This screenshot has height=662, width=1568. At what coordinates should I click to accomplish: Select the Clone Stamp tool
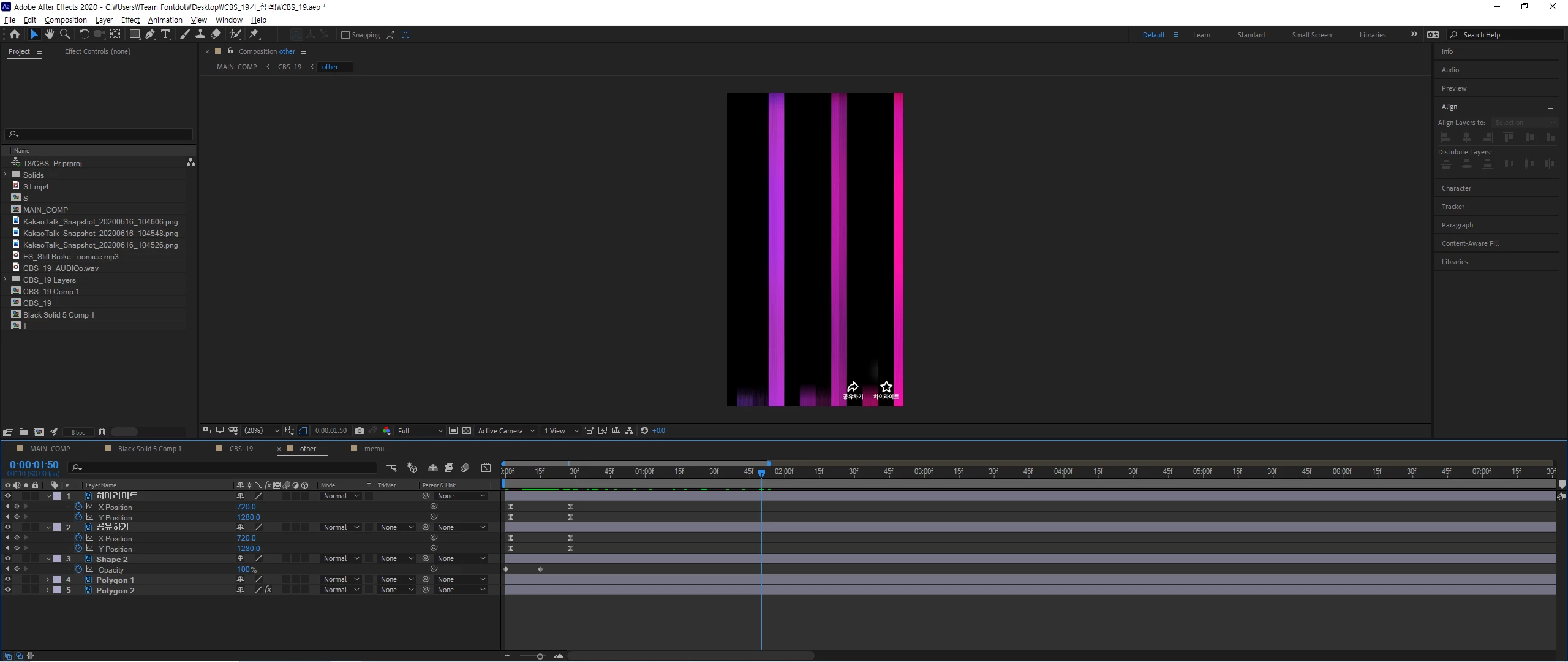[200, 34]
